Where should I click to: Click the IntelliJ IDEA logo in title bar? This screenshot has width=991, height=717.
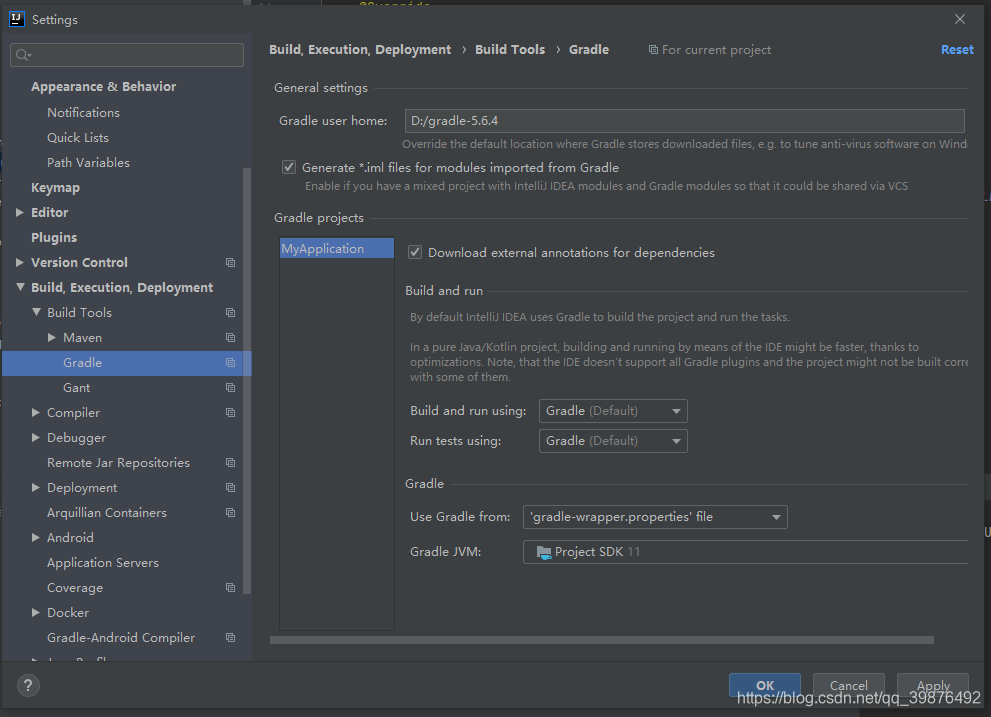tap(15, 18)
